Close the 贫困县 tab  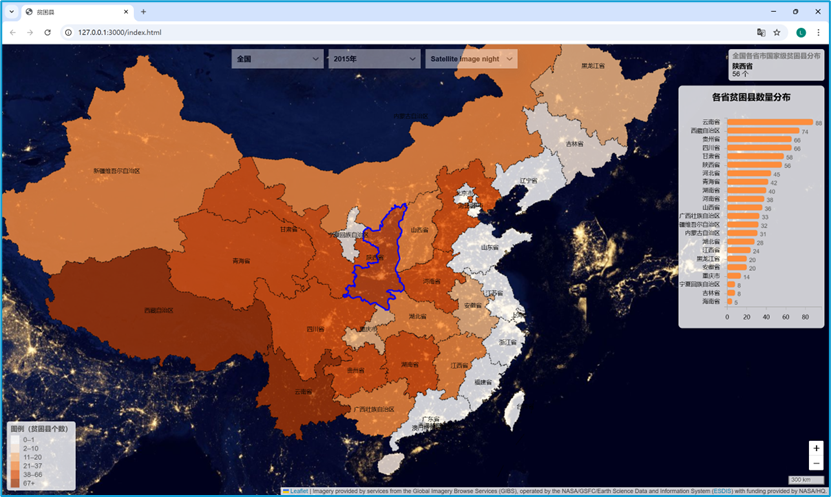pyautogui.click(x=126, y=12)
